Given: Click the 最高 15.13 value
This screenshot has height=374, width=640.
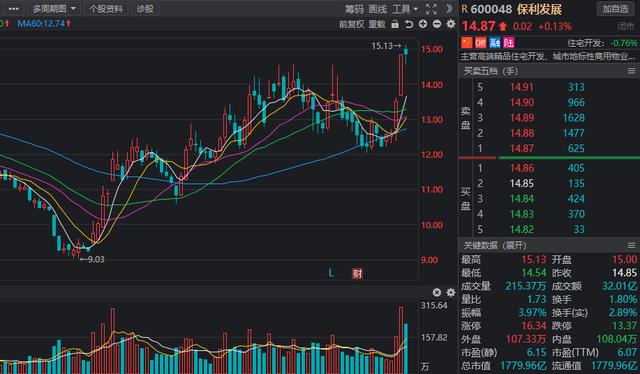Looking at the screenshot, I should point(533,260).
